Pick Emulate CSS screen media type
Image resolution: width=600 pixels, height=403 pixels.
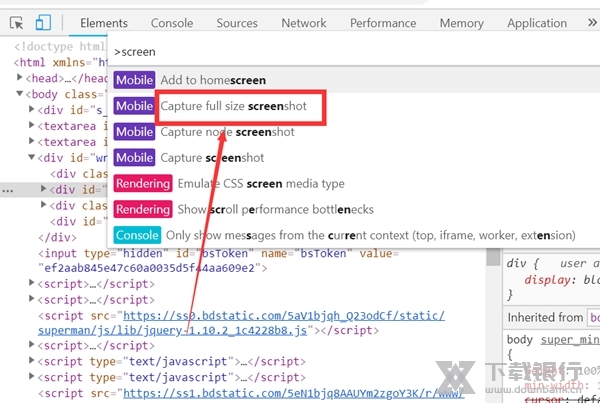point(260,184)
